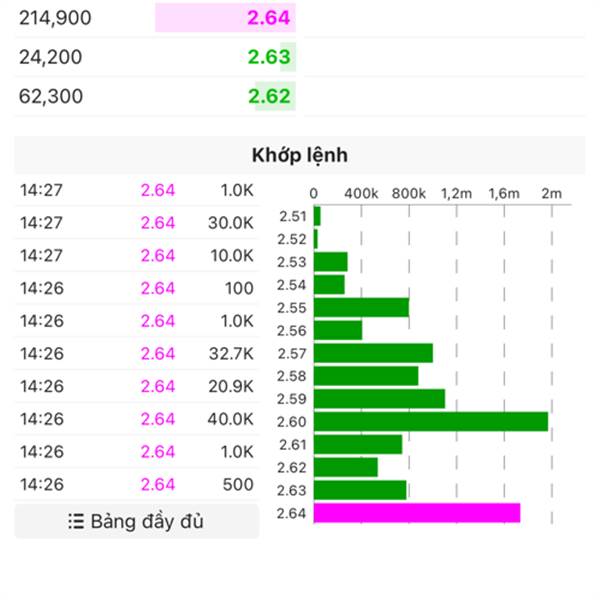Image resolution: width=600 pixels, height=600 pixels.
Task: Select the 14:27 trade with 10.0K volume
Action: click(x=137, y=255)
